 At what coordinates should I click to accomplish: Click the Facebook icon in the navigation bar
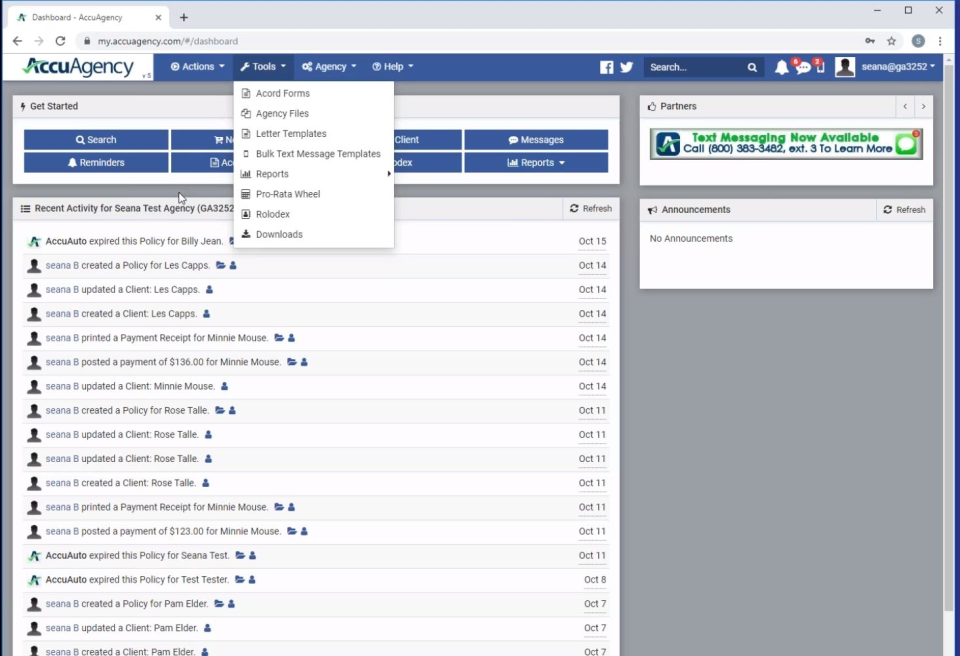(x=607, y=66)
